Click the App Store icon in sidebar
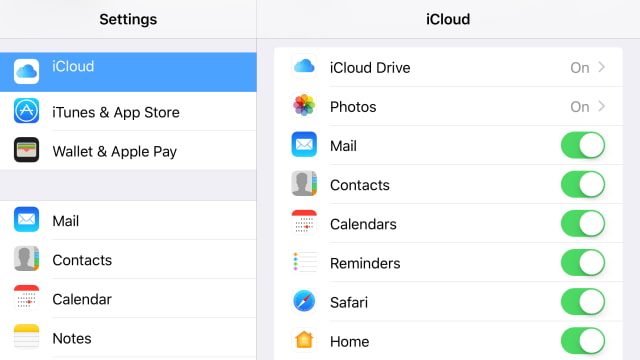 (x=27, y=111)
